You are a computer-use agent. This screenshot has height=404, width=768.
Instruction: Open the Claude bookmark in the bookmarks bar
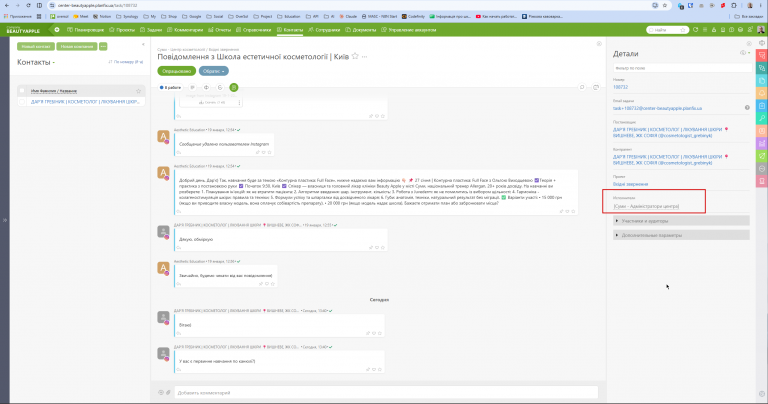click(x=348, y=16)
